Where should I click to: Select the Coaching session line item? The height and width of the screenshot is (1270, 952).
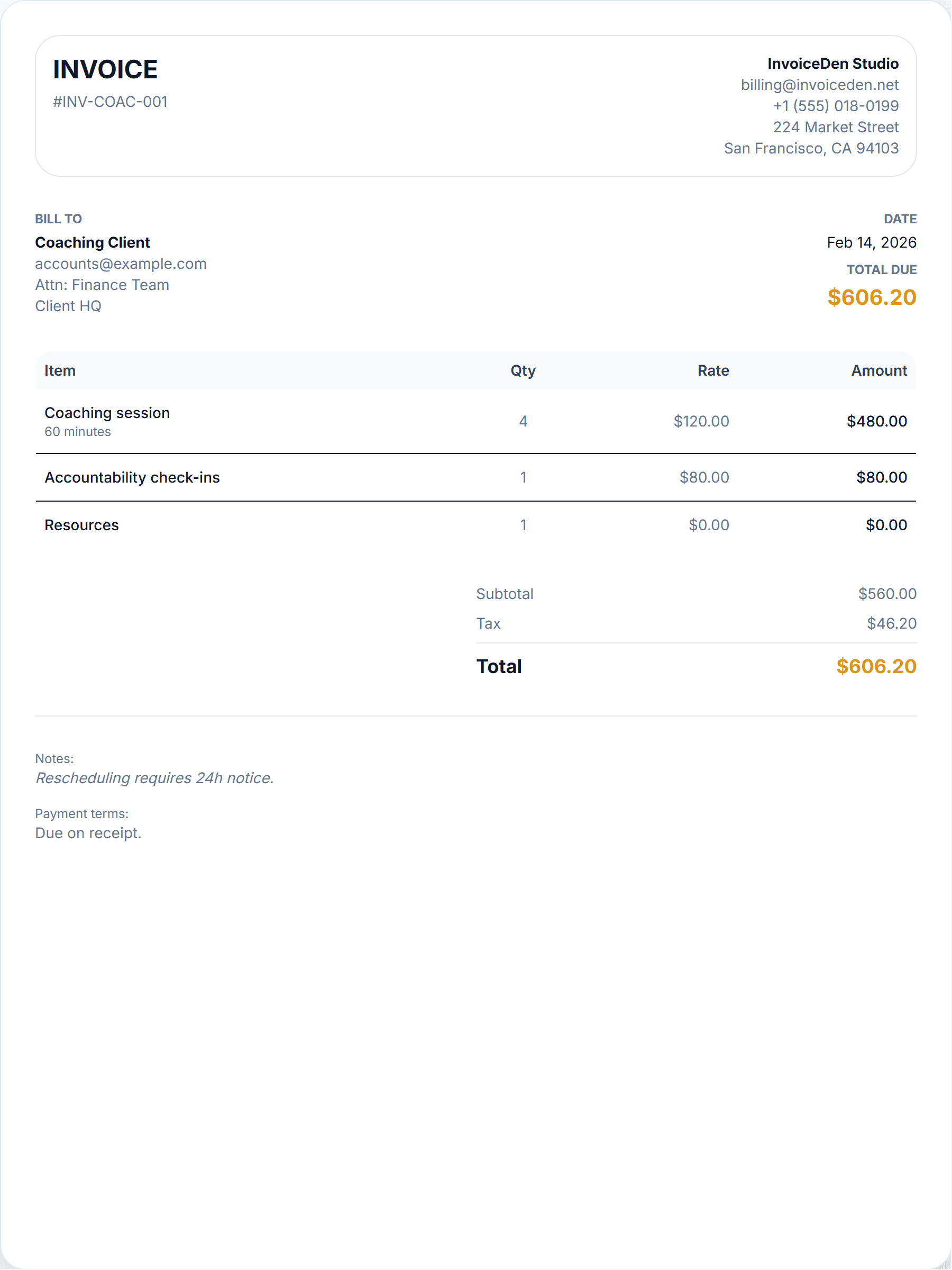coord(107,413)
